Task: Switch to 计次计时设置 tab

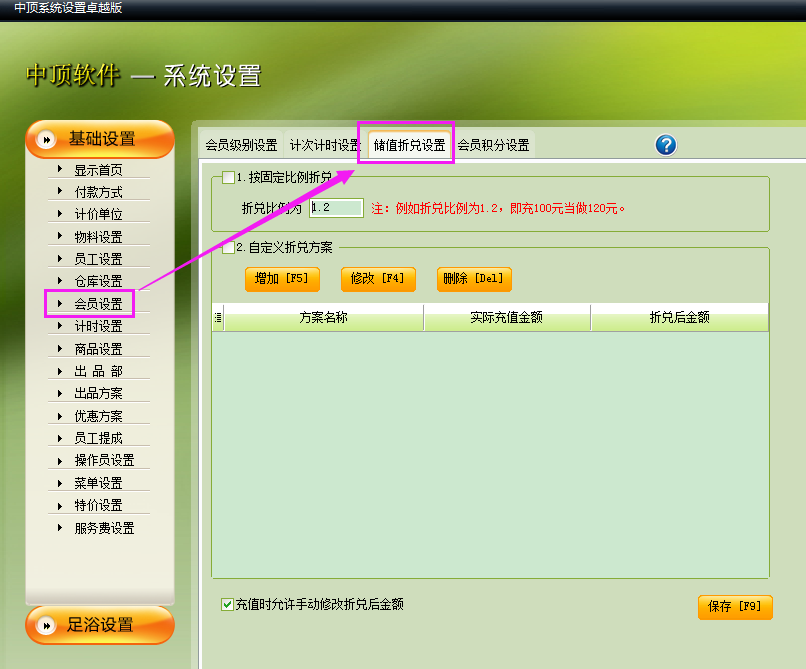Action: tap(324, 145)
